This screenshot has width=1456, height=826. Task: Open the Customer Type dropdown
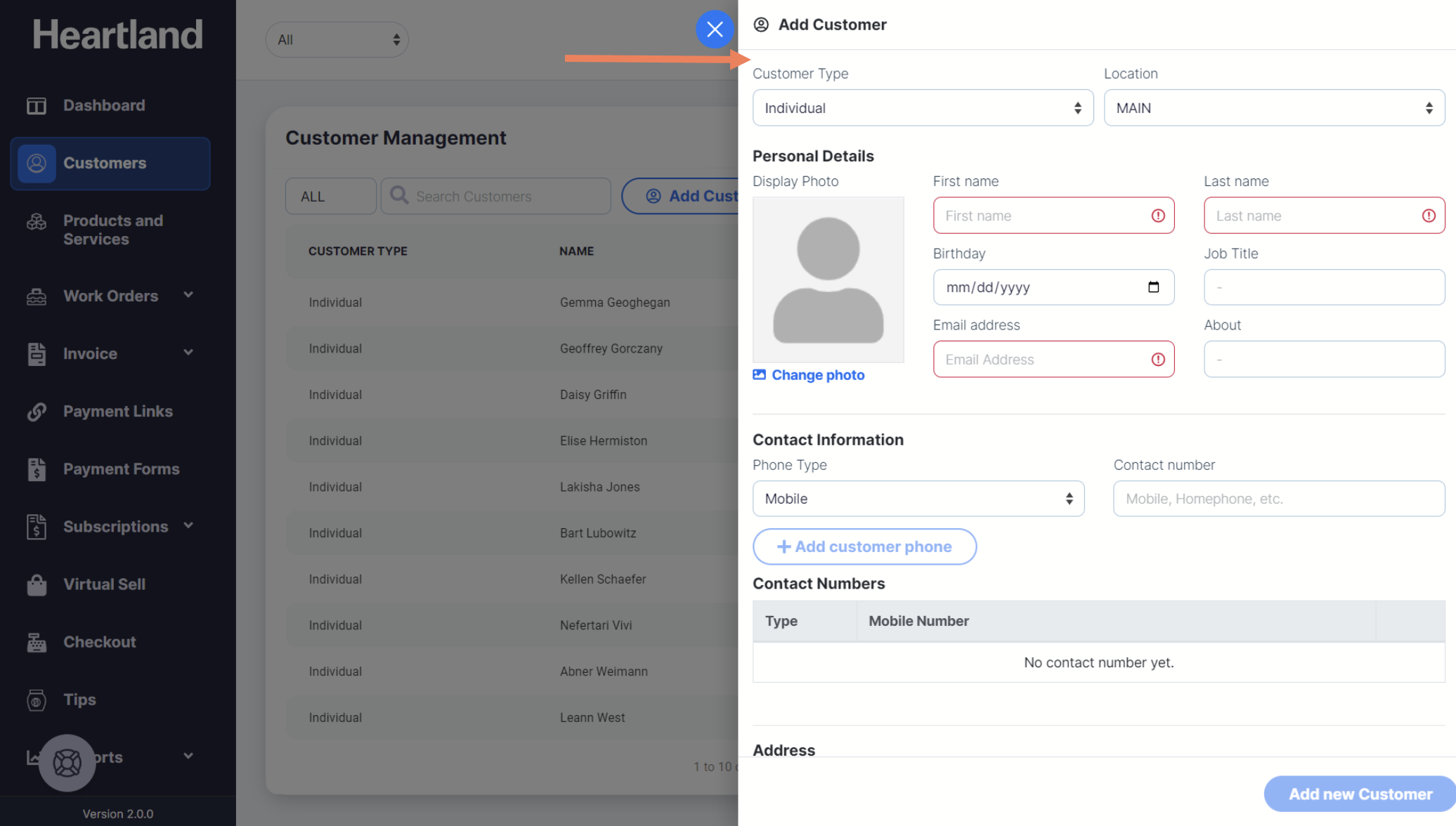click(922, 108)
